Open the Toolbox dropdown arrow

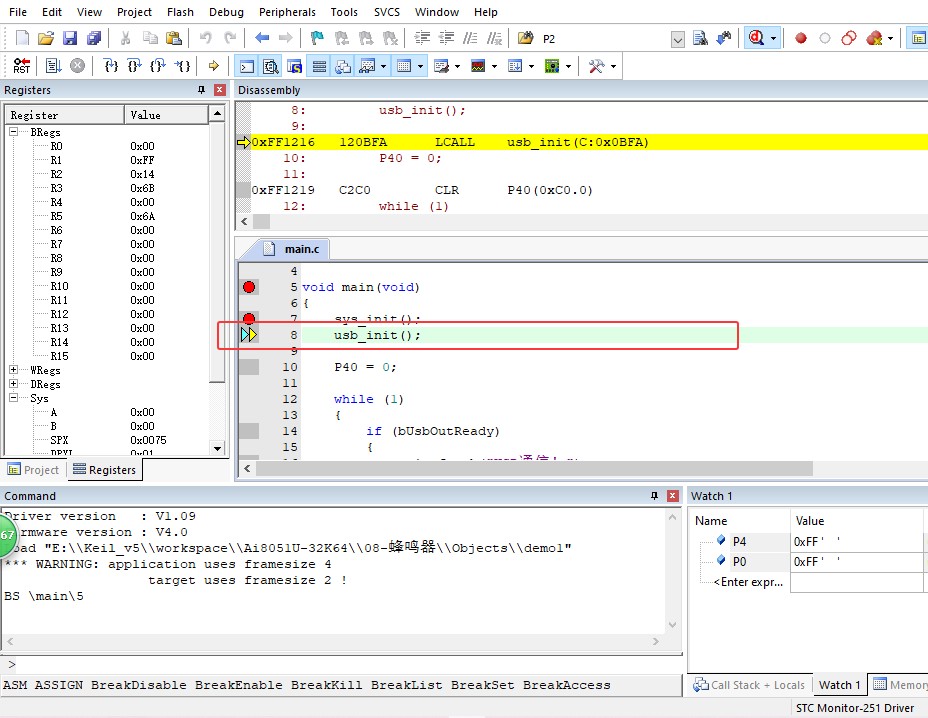(x=613, y=66)
